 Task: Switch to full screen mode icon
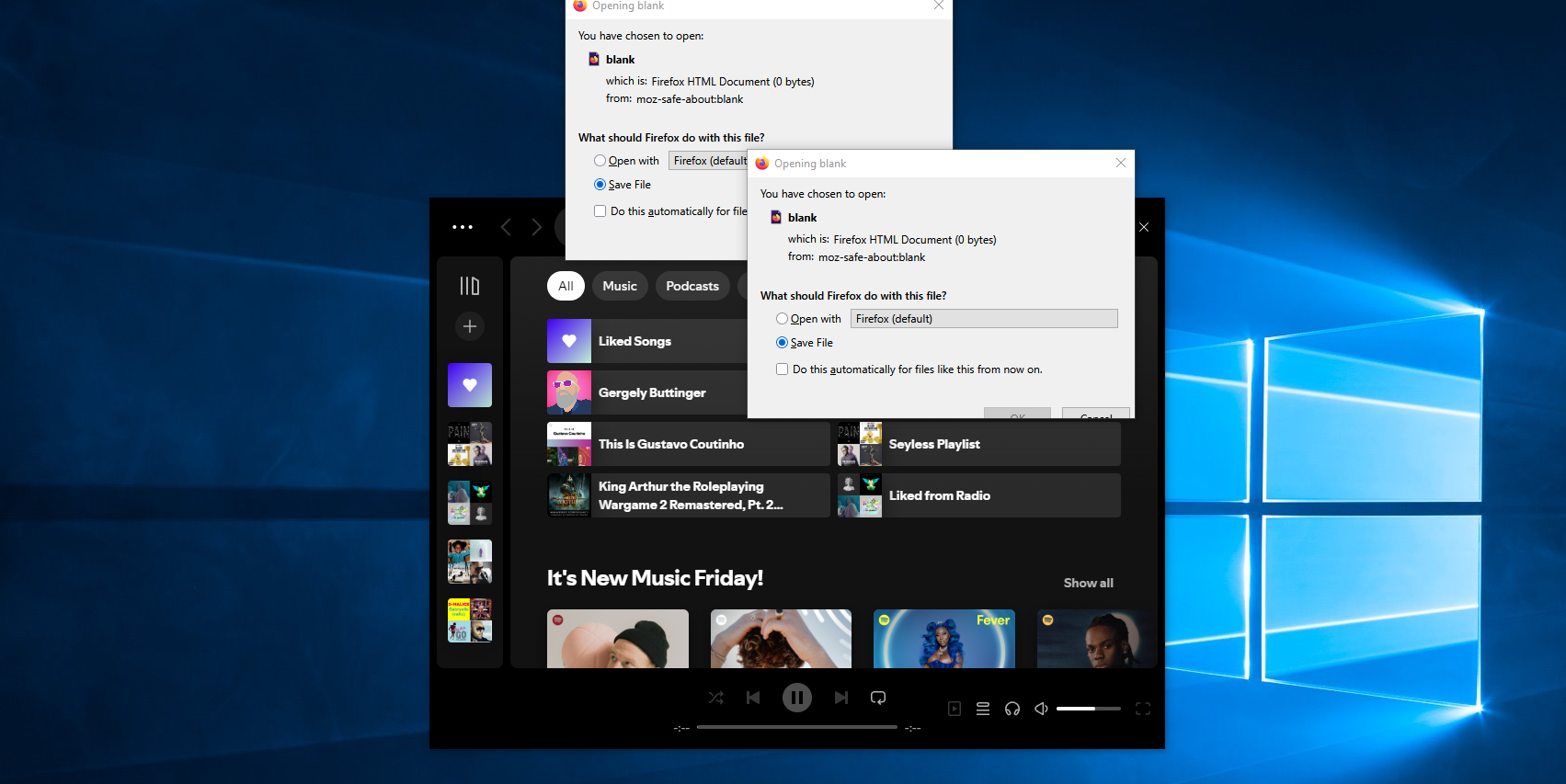click(x=1143, y=709)
